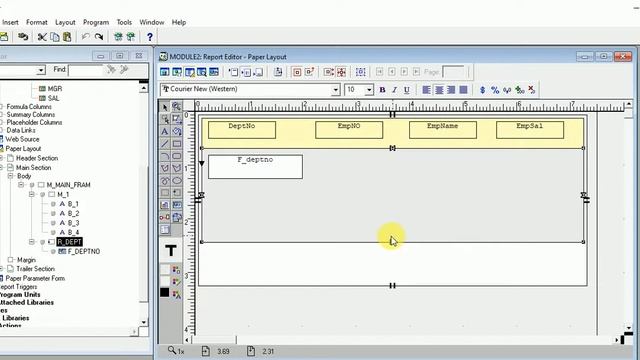This screenshot has height=360, width=640.
Task: Select the EmpName label box in layout
Action: point(443,130)
